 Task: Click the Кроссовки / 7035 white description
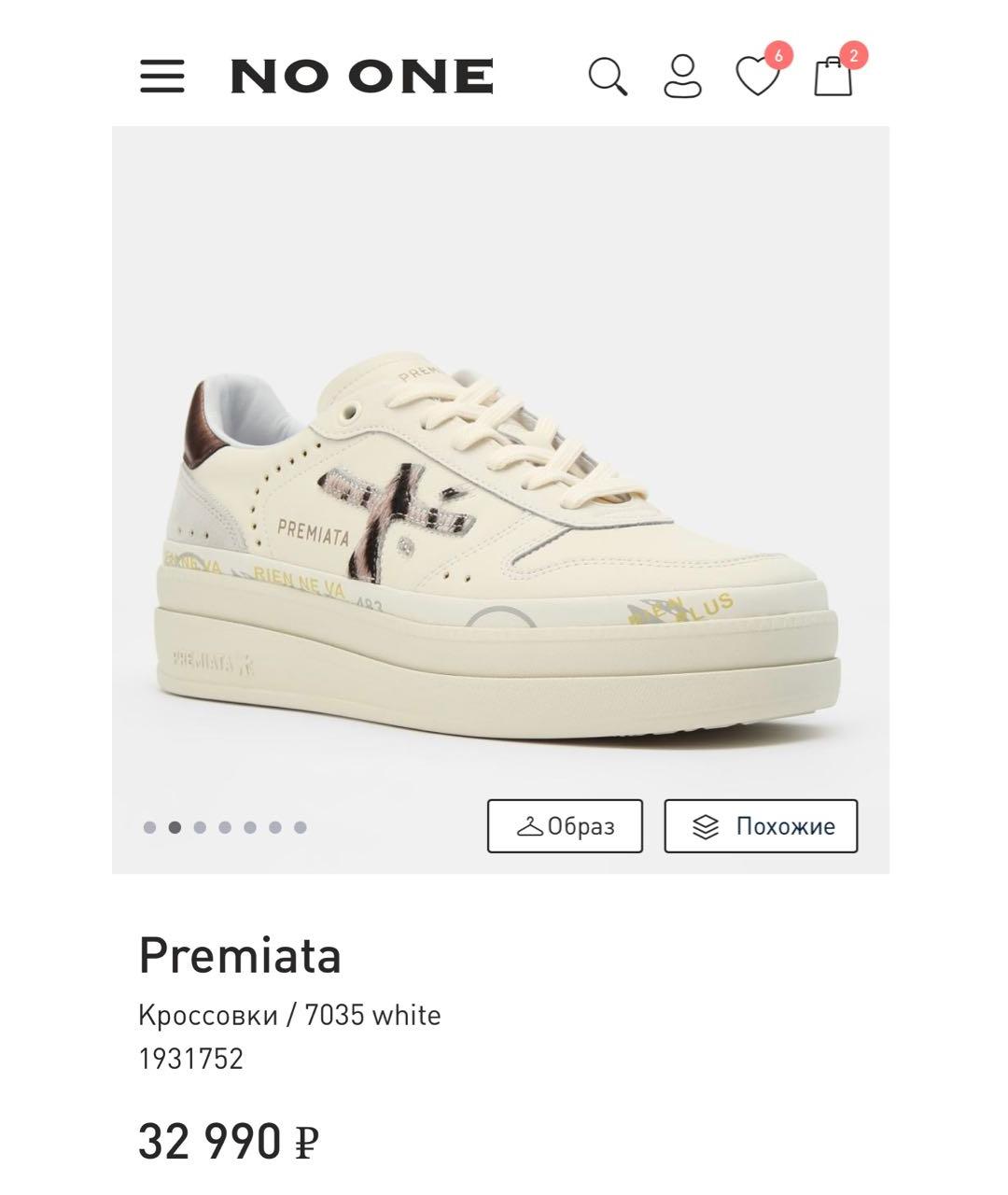289,1015
